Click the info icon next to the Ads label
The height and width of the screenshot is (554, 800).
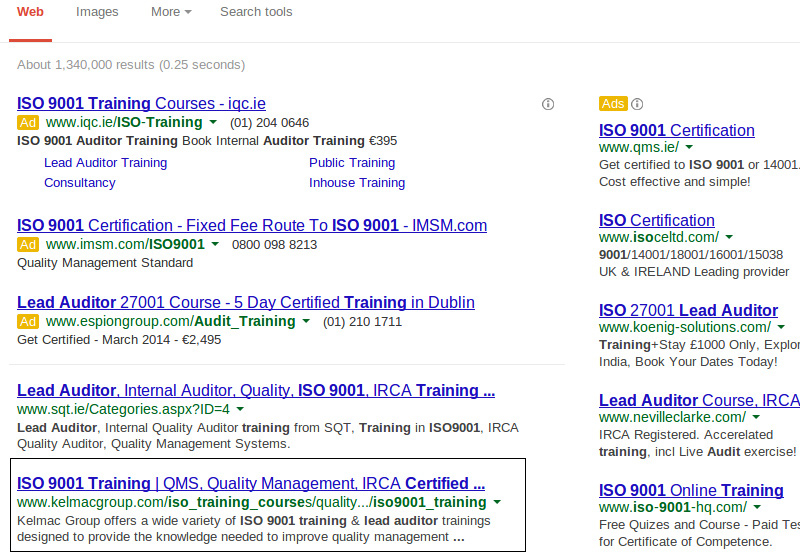tap(637, 104)
